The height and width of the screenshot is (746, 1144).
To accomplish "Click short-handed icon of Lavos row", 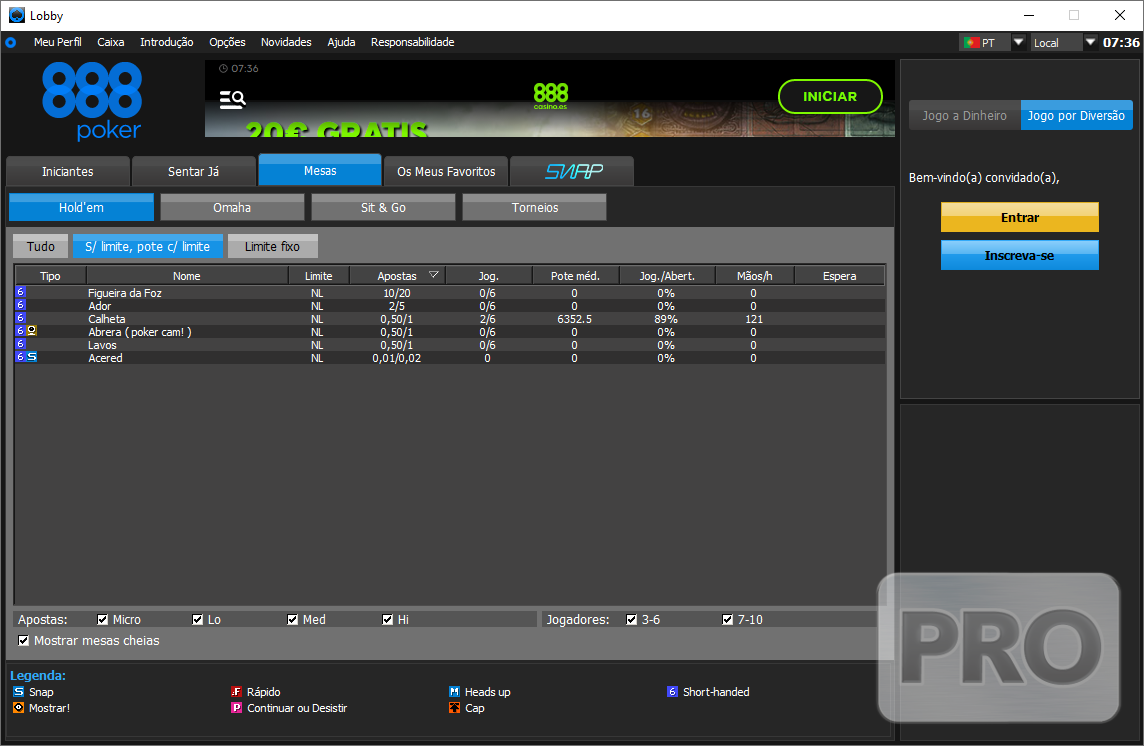I will pos(20,344).
